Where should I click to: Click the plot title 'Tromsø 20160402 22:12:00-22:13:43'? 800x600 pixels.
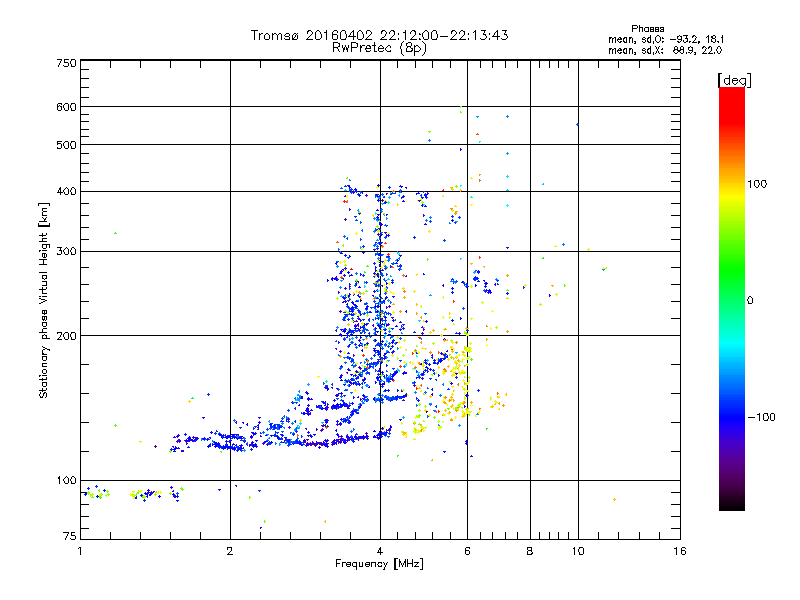pyautogui.click(x=379, y=35)
